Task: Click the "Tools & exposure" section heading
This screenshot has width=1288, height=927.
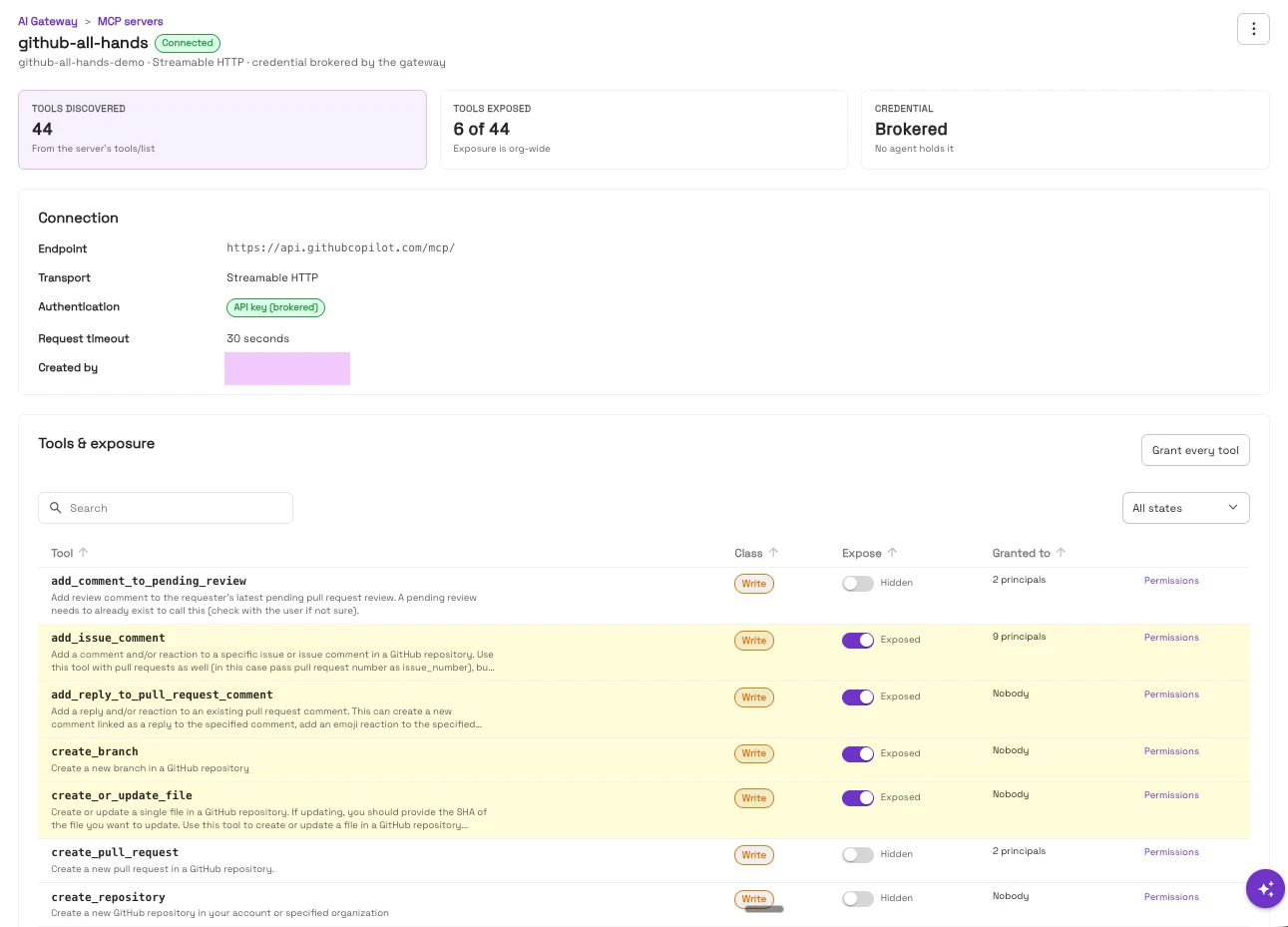Action: 97,444
